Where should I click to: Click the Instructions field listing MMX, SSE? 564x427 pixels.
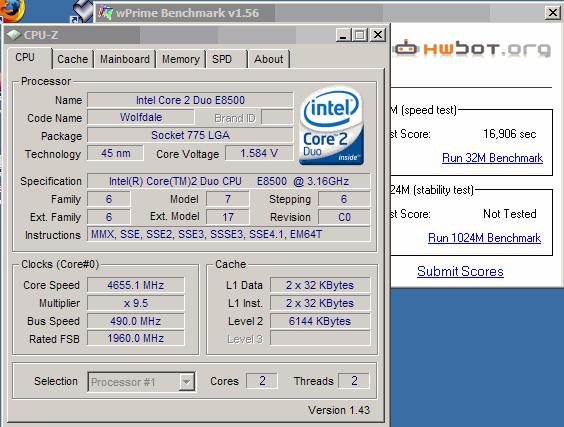pyautogui.click(x=229, y=235)
